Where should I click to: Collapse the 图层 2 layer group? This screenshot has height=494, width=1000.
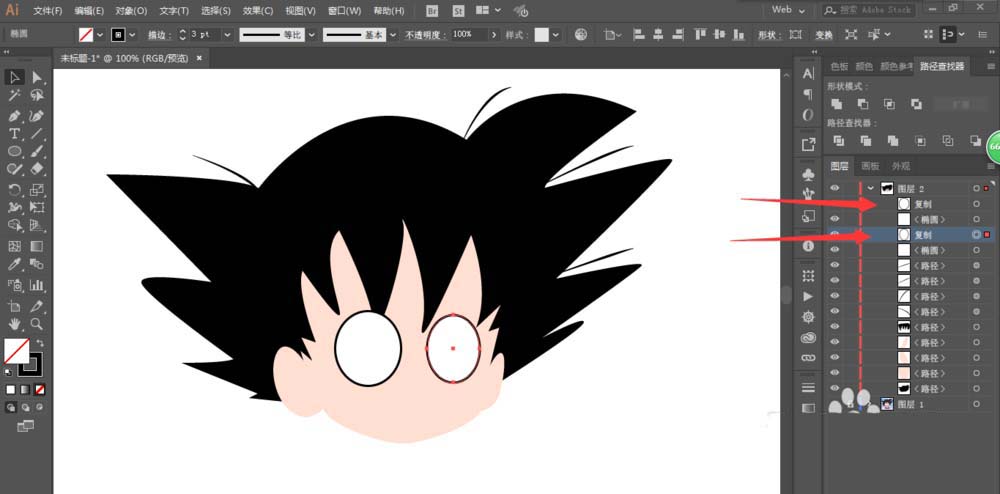tap(871, 189)
